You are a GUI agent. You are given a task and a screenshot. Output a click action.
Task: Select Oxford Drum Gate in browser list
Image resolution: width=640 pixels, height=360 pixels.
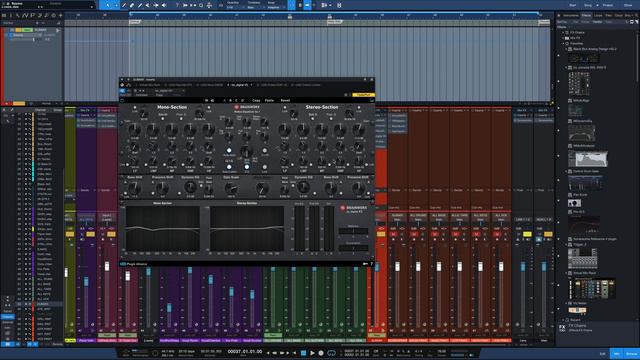point(586,171)
